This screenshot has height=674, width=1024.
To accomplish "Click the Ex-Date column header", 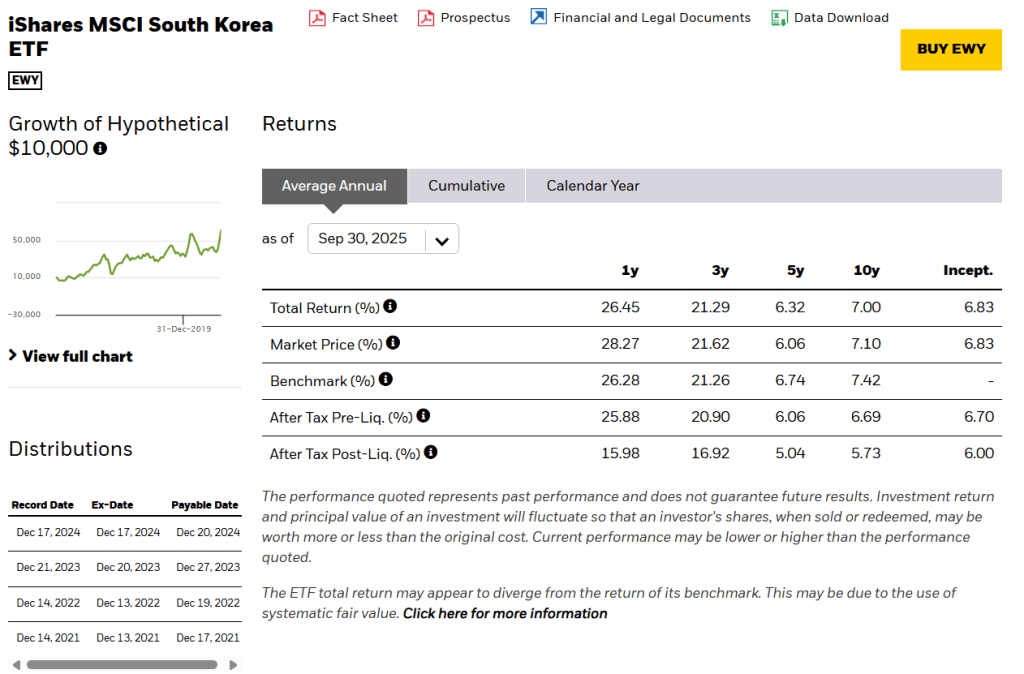I will coord(112,505).
